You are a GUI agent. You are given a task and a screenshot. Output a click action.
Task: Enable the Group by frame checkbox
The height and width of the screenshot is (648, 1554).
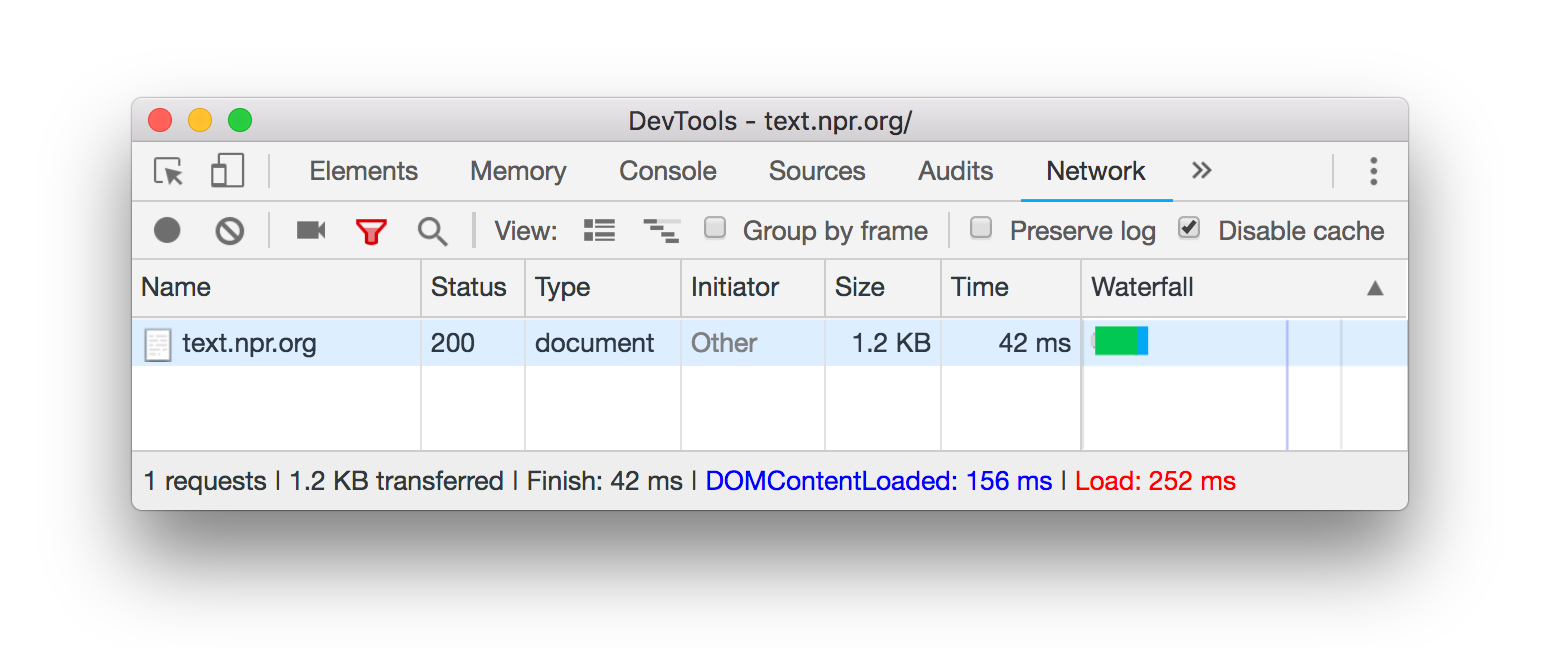(x=714, y=228)
